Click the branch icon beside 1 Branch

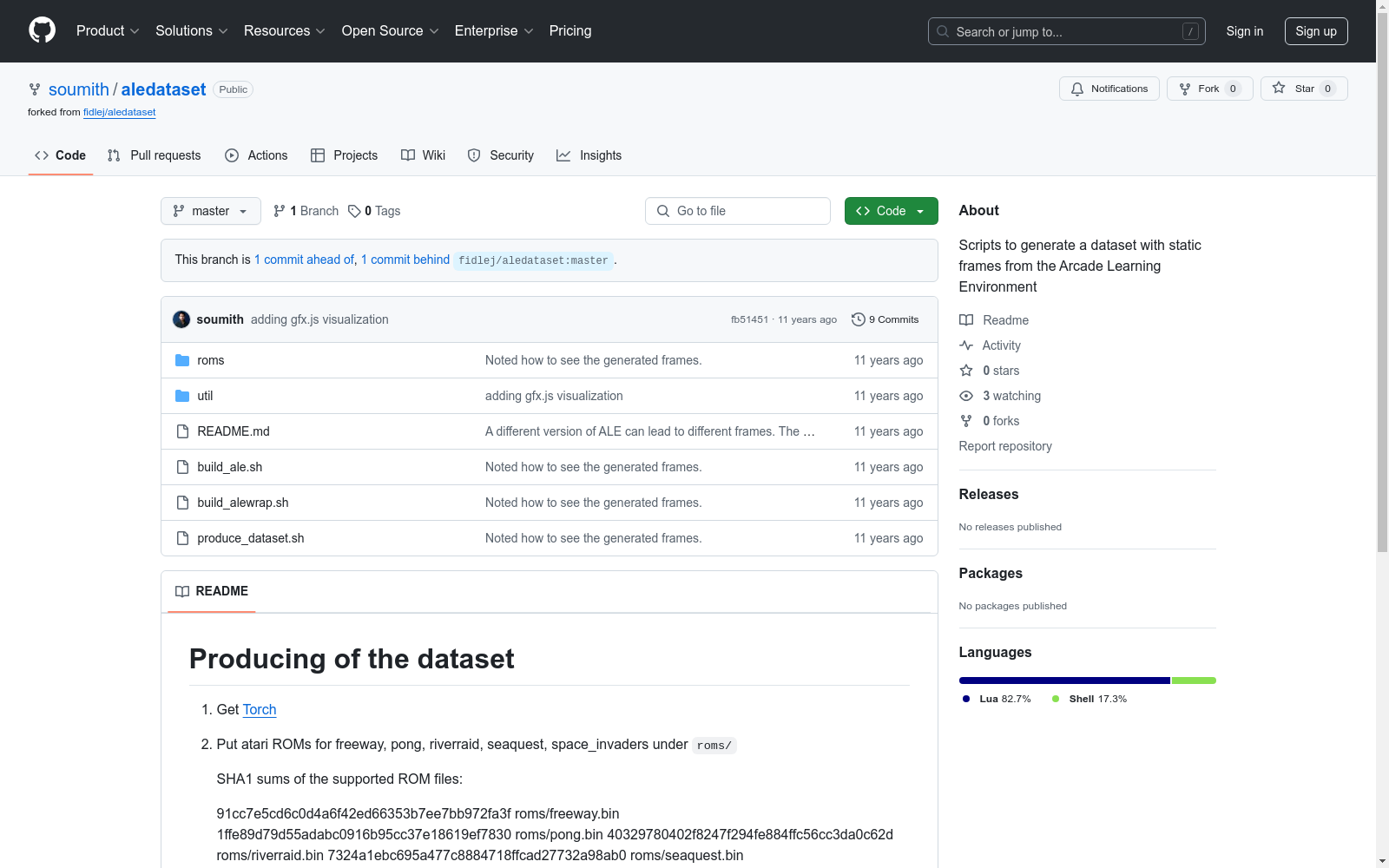point(280,211)
